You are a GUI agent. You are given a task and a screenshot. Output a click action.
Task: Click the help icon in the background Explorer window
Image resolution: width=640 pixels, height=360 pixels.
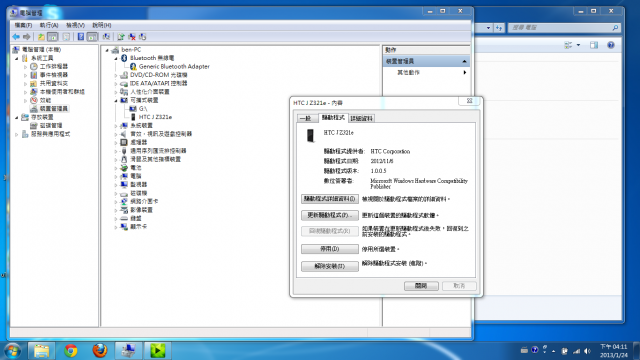611,45
